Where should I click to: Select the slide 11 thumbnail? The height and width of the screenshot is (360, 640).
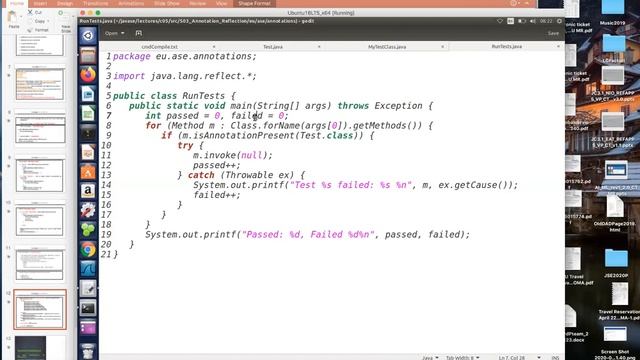tap(40, 265)
